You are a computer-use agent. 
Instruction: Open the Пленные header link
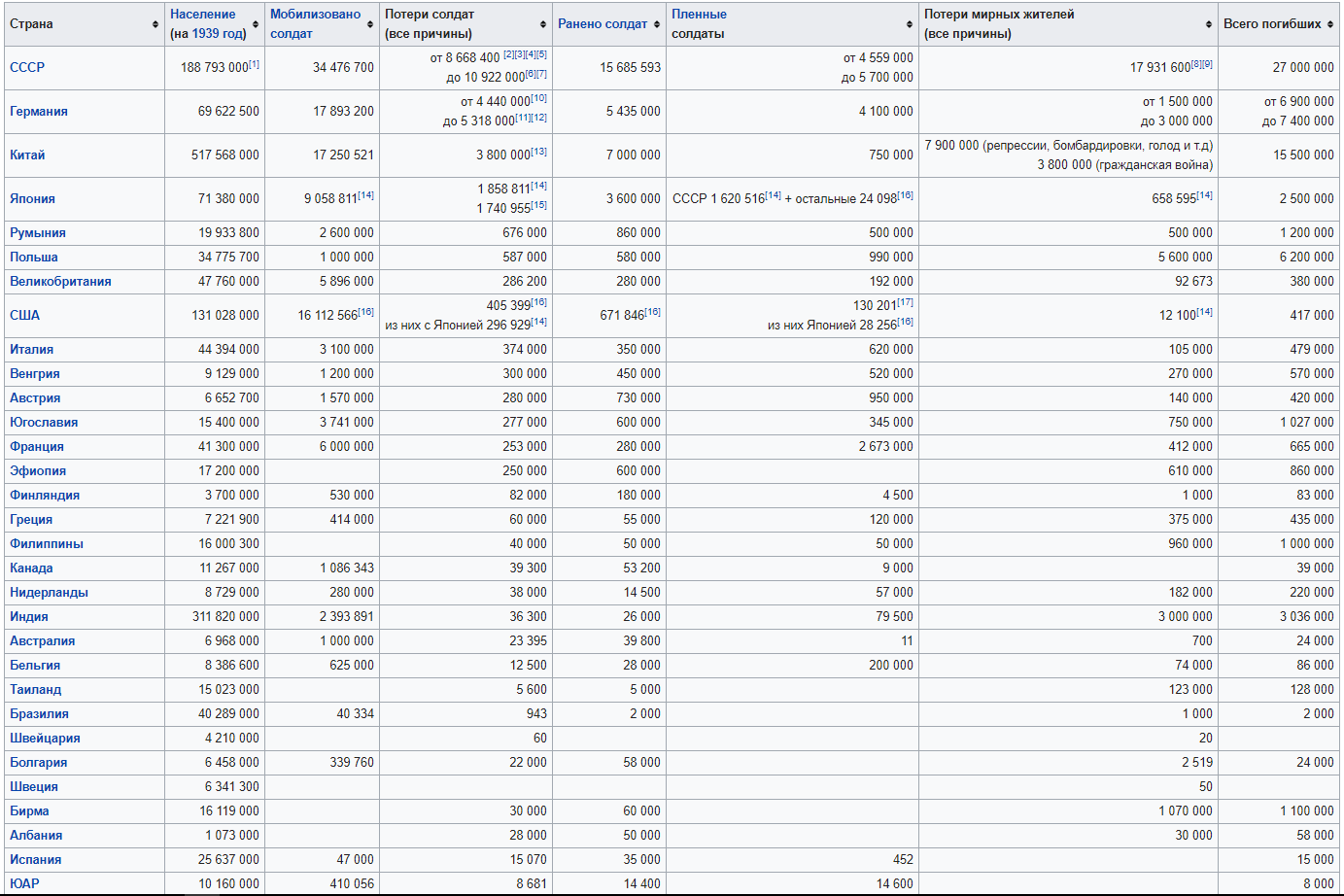click(x=699, y=15)
